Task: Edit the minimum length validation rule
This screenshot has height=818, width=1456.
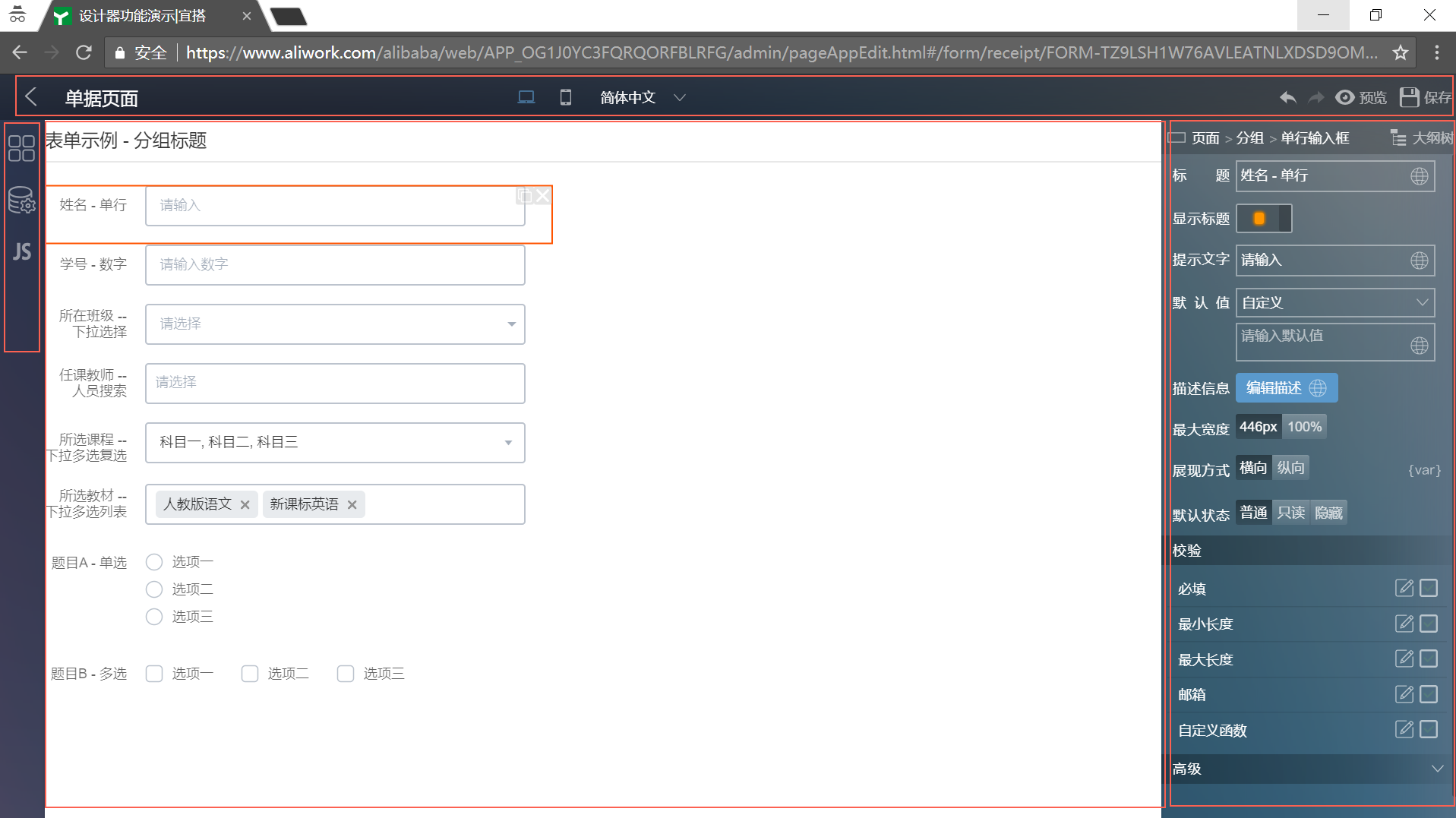Action: coord(1404,624)
